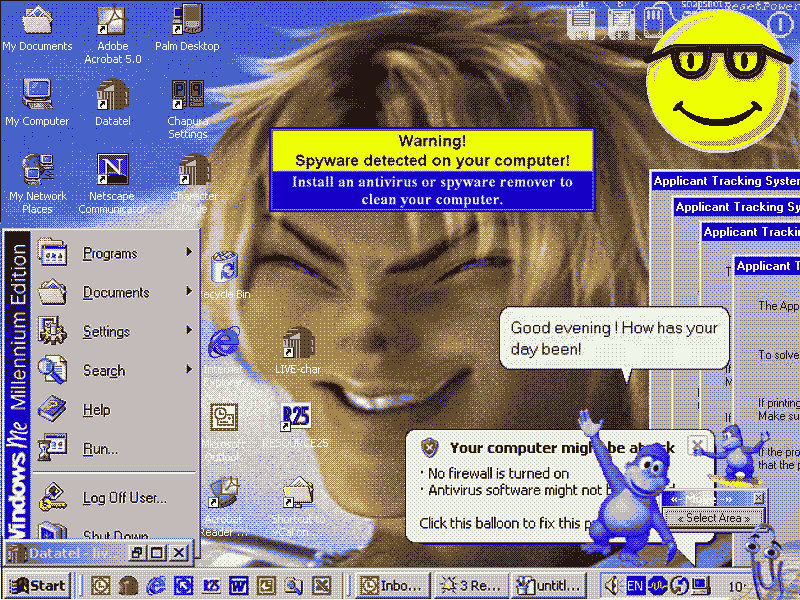Screen dimensions: 800x600
Task: Click the network computer tray icon
Action: coord(701,585)
